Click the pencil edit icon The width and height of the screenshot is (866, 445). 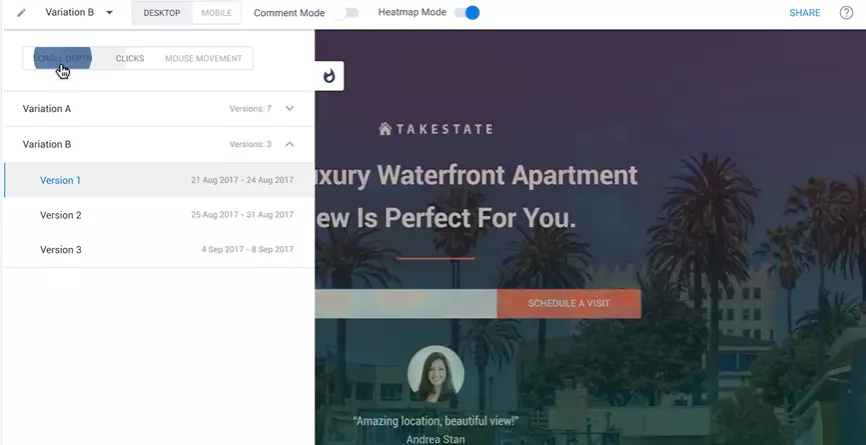(21, 13)
